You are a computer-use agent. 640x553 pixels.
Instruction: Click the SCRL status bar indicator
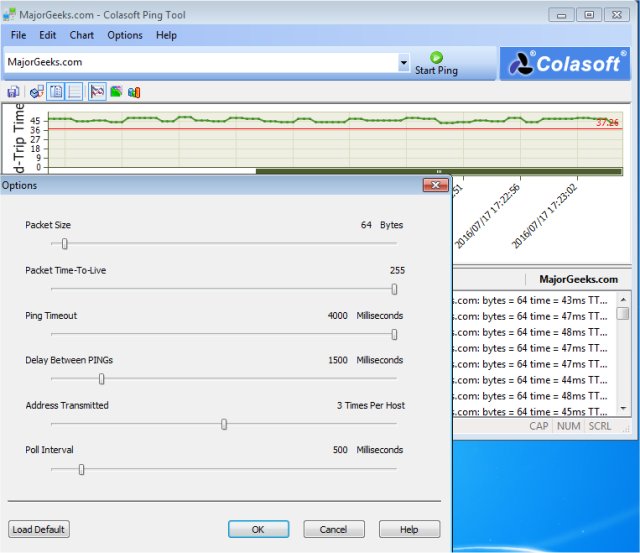click(600, 426)
